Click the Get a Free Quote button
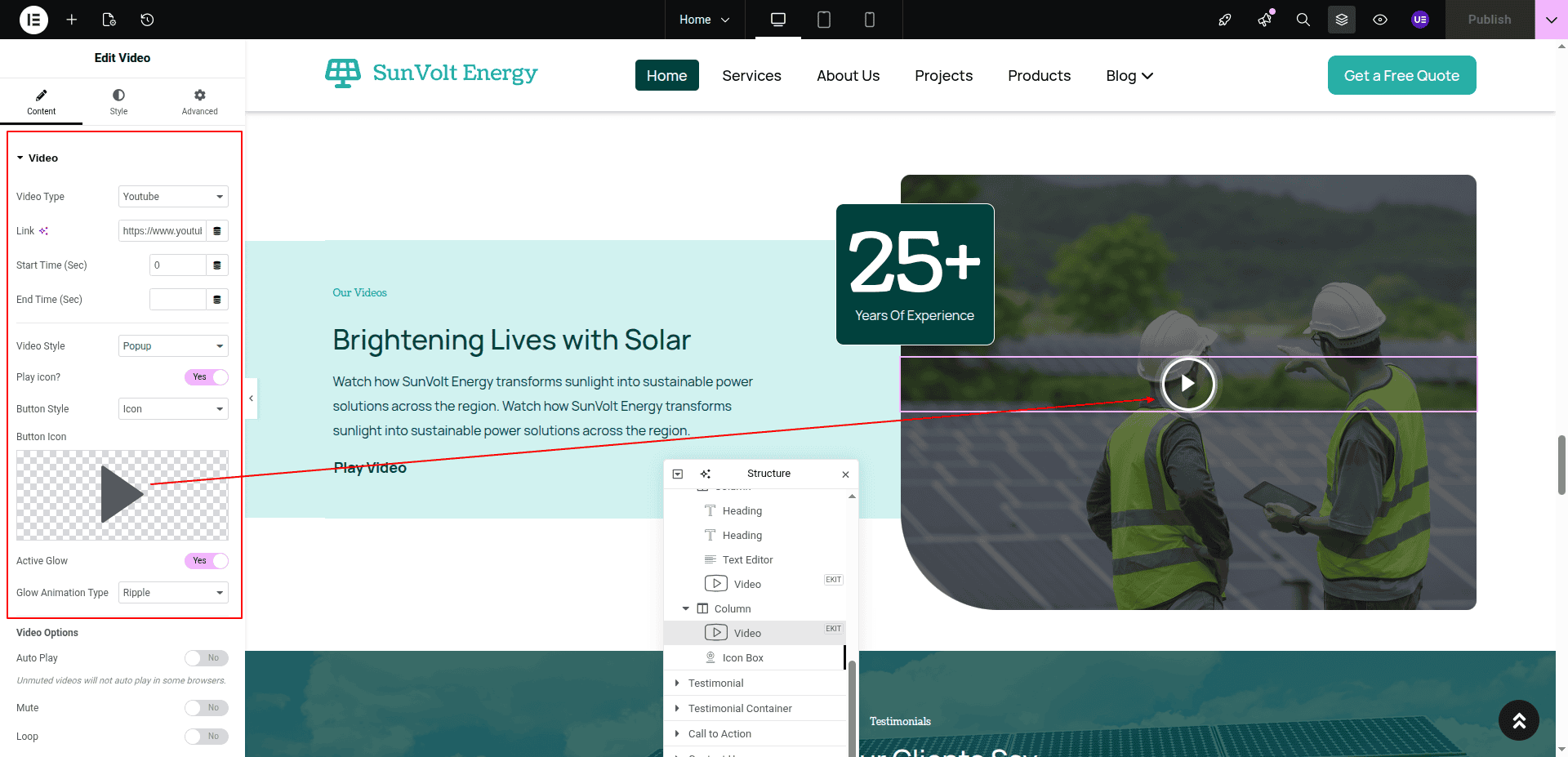The width and height of the screenshot is (1568, 757). (x=1401, y=75)
